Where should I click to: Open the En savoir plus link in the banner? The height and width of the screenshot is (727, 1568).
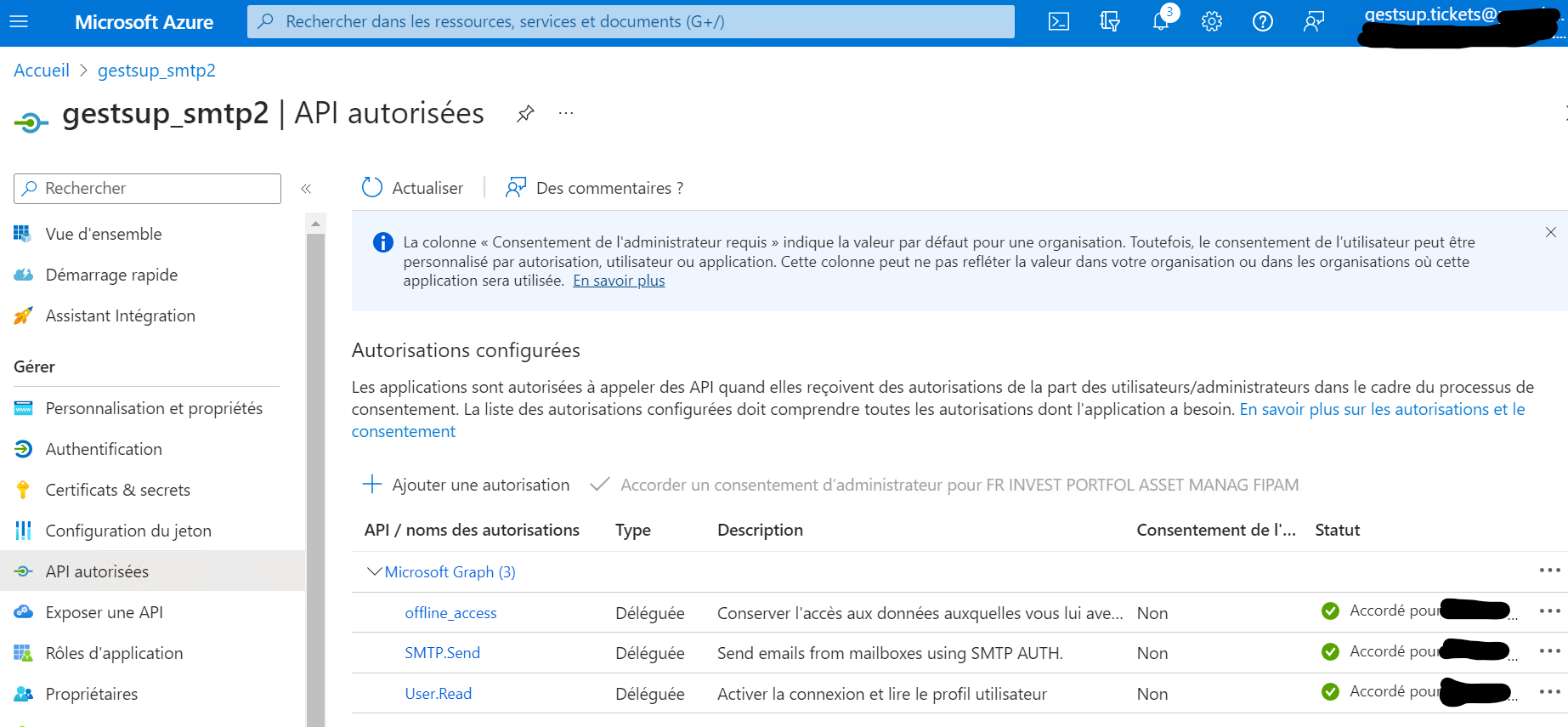[x=619, y=281]
